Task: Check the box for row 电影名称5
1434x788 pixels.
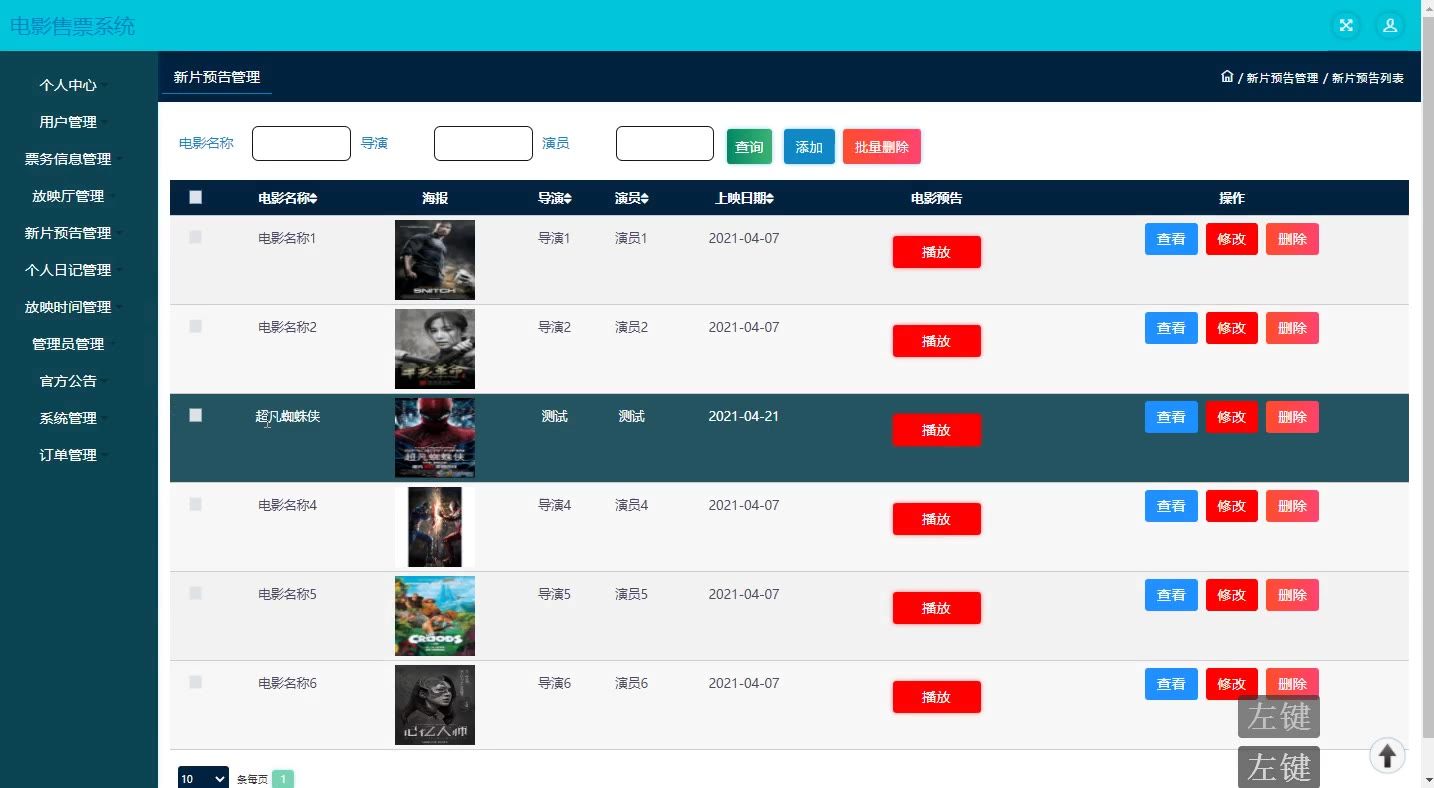Action: pos(196,593)
